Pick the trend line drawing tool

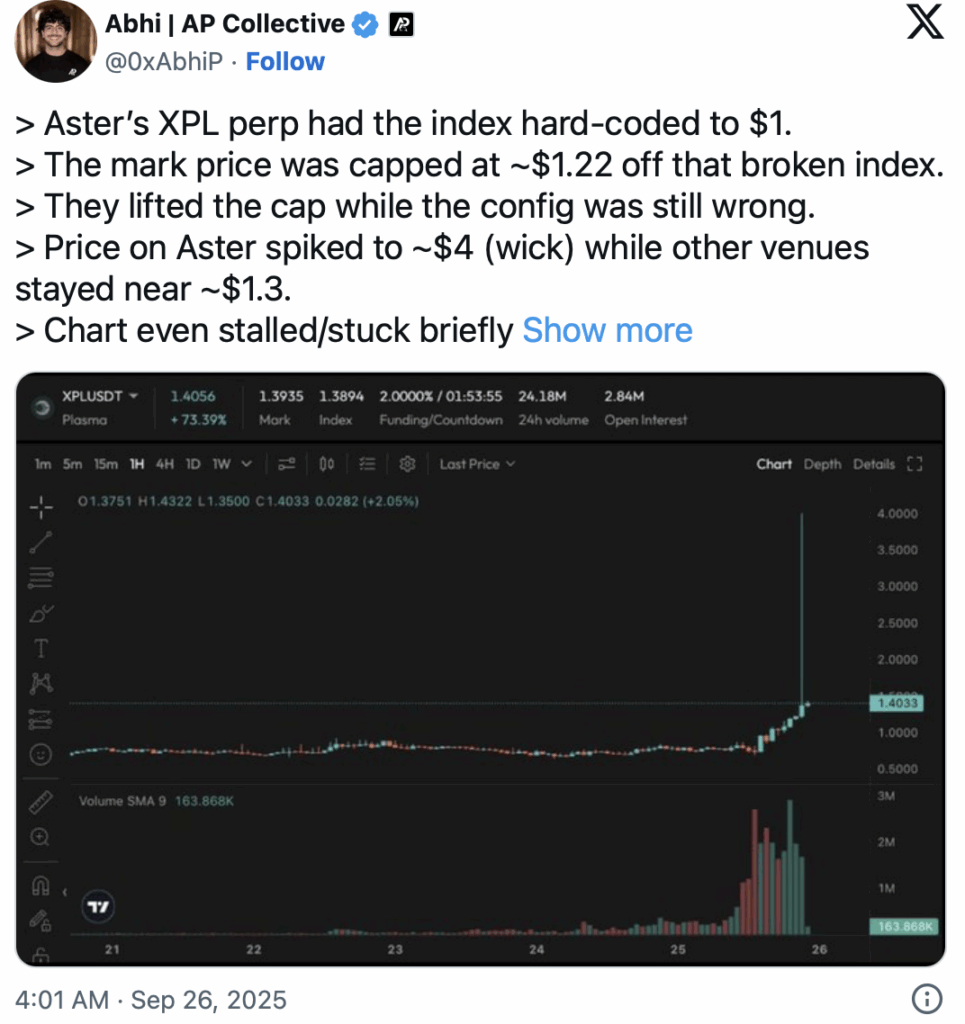tap(41, 542)
